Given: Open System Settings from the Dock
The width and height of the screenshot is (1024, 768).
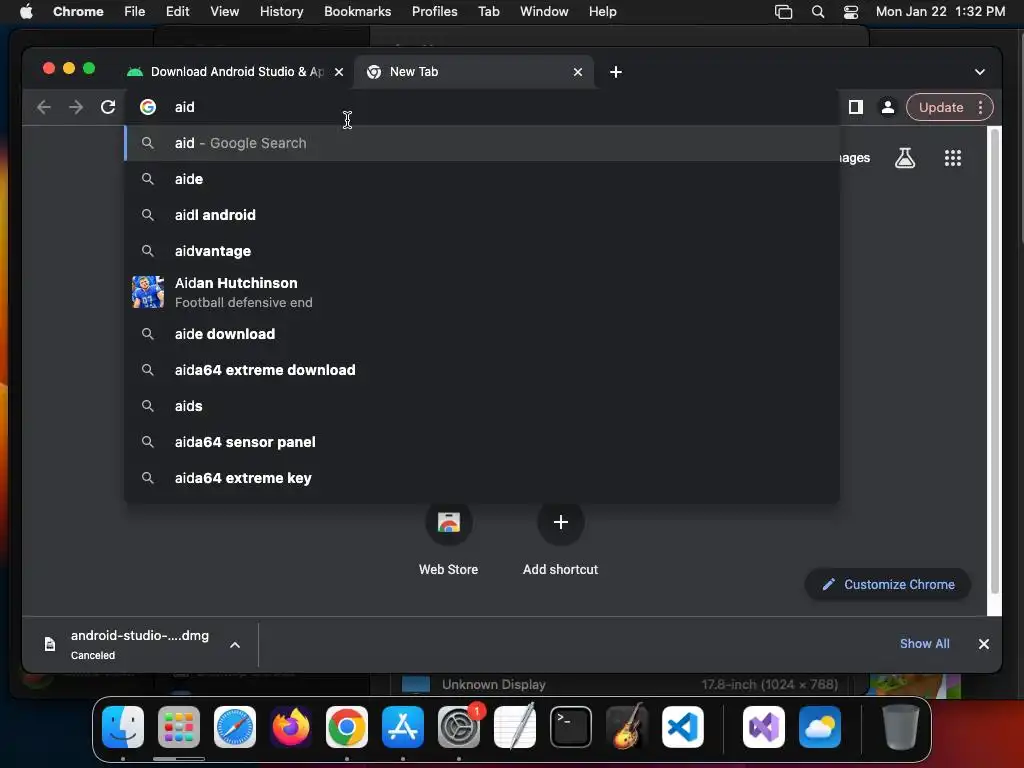Looking at the screenshot, I should point(458,727).
